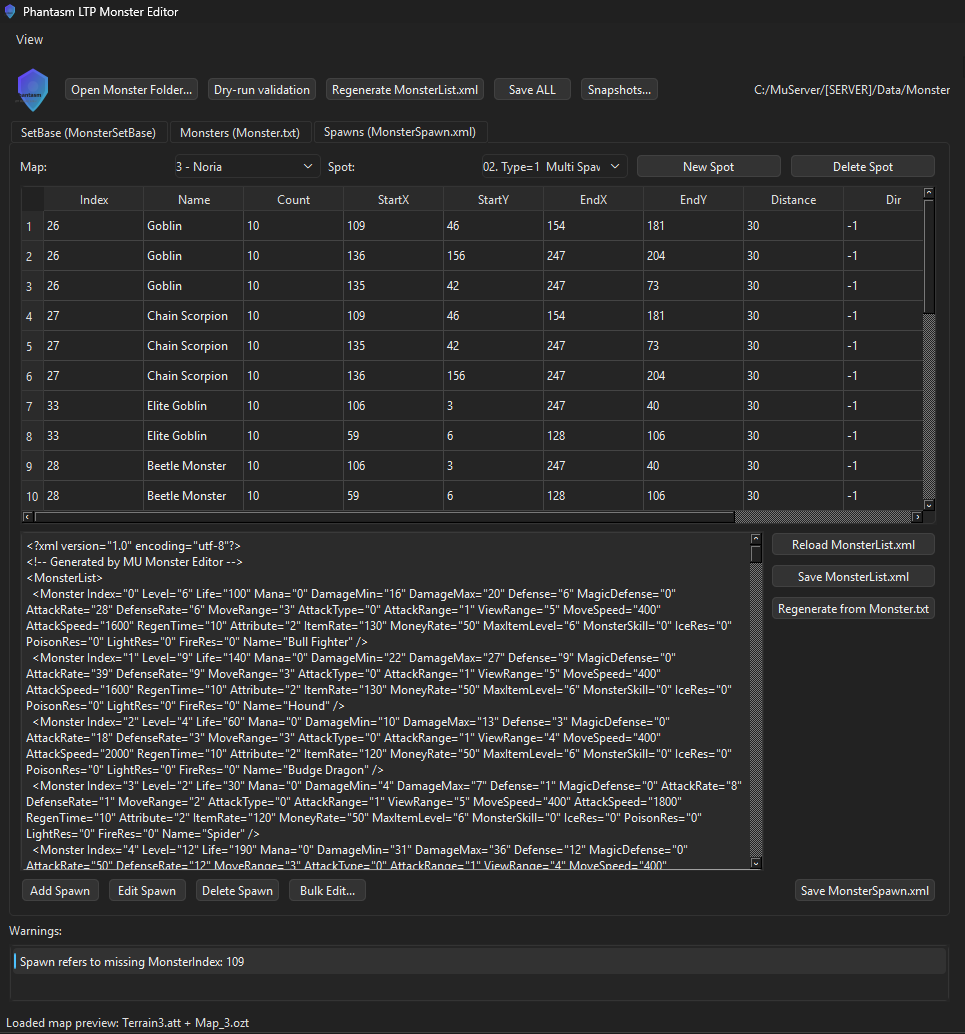The image size is (965, 1034).
Task: Click Save MonsterList.xml button
Action: click(x=853, y=577)
